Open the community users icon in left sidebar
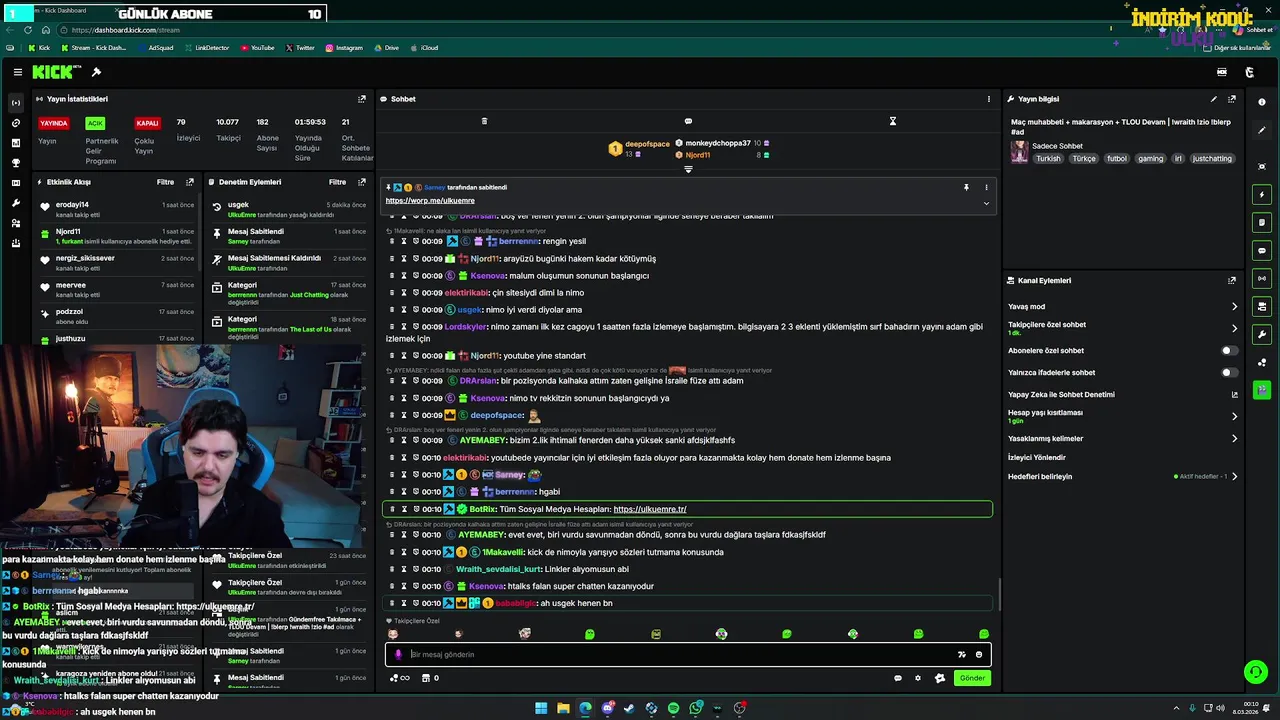Screen dimensions: 1280x720 pos(15,223)
